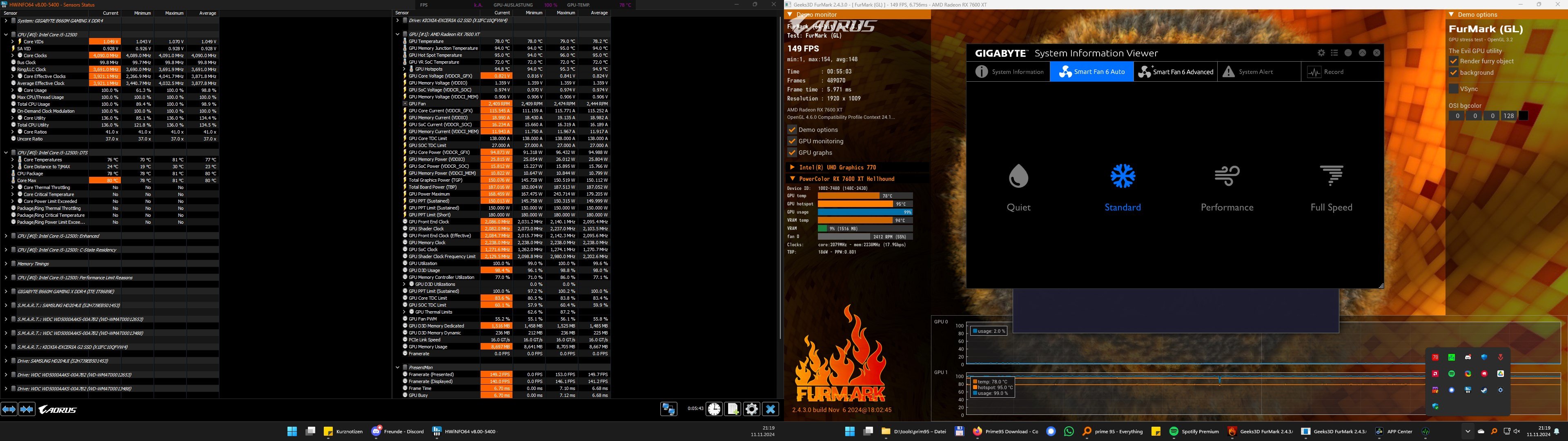Click OSI bgcolor black color swatch
Screen dimensions: 1568x441
click(1523, 116)
